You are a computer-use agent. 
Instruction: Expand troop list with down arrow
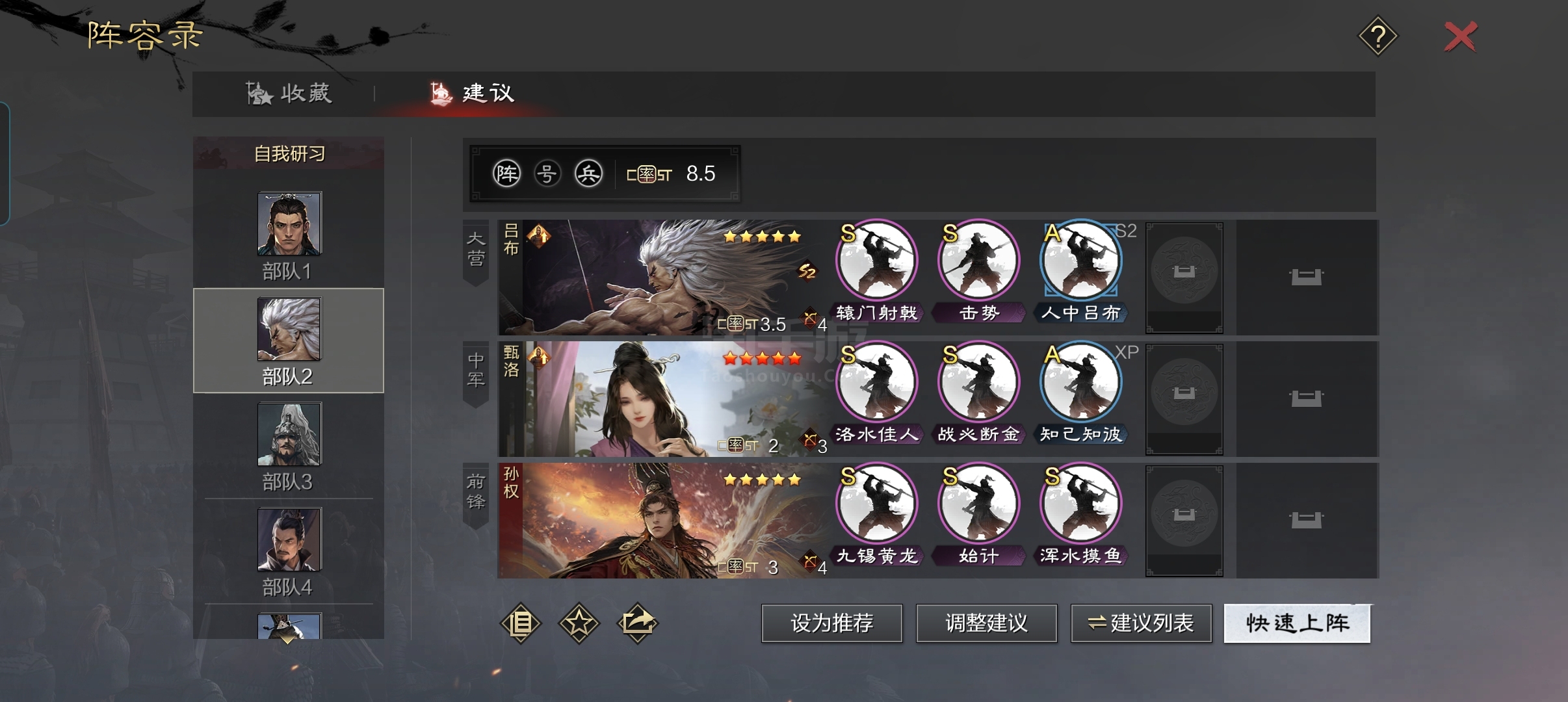tap(288, 639)
